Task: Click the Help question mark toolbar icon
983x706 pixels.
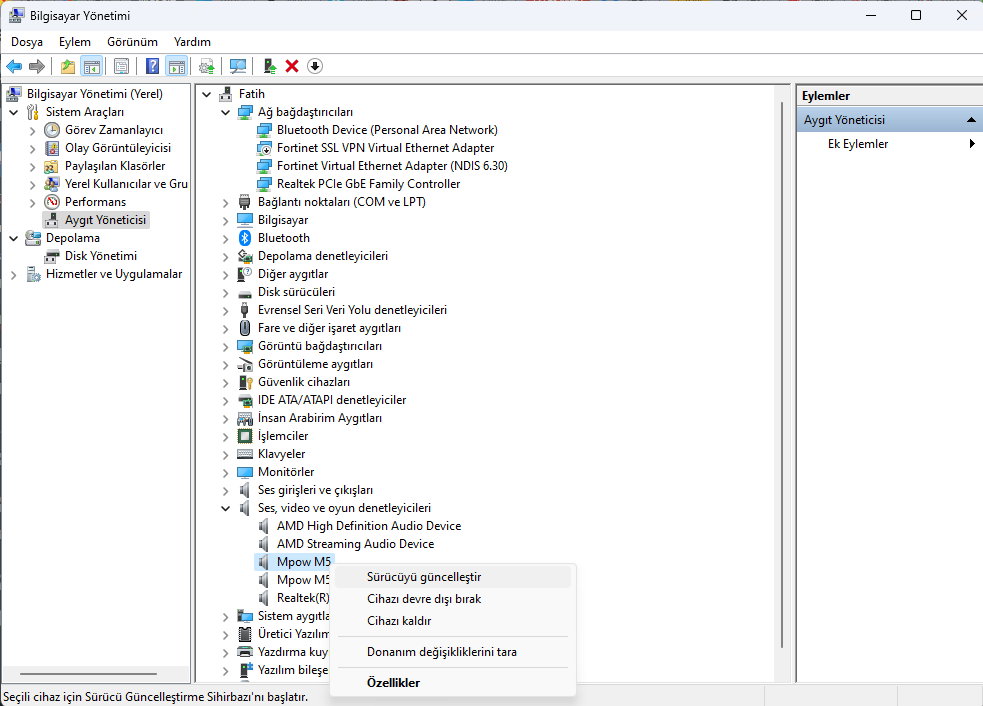Action: 152,66
